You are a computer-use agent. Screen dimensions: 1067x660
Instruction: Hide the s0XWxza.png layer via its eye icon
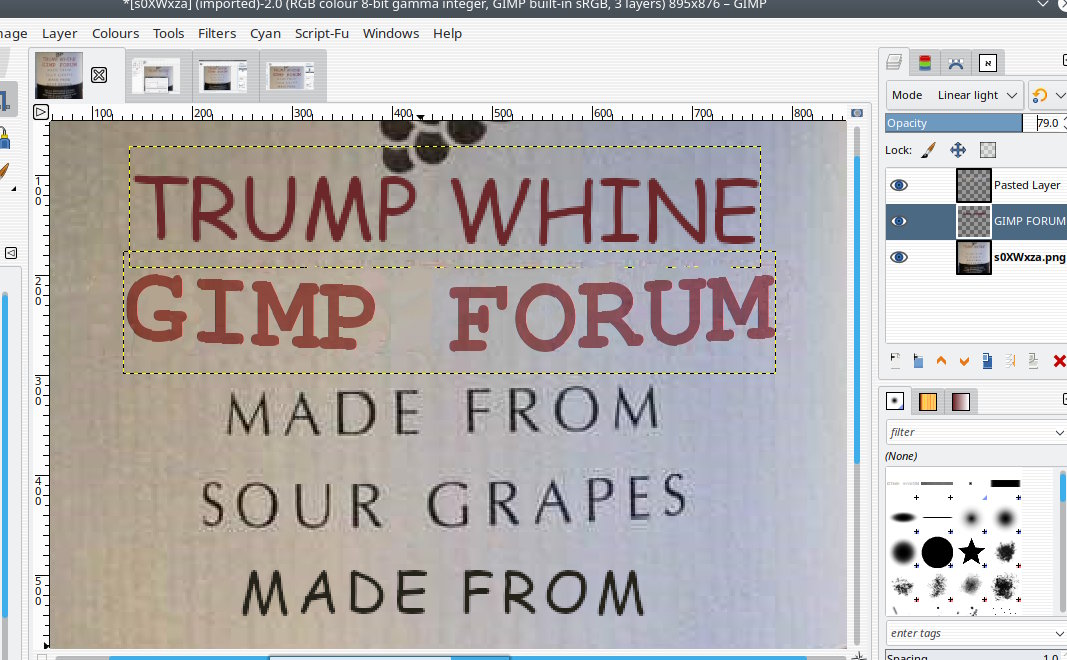pyautogui.click(x=899, y=257)
